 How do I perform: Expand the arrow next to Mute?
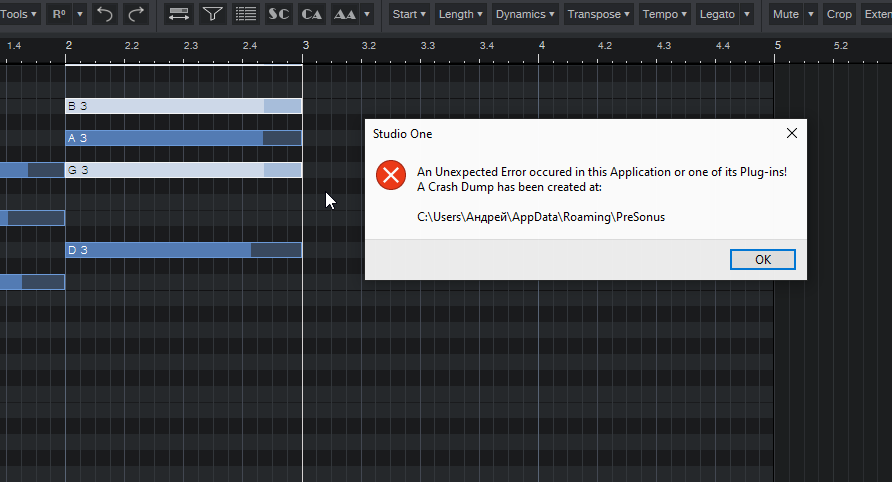point(811,14)
